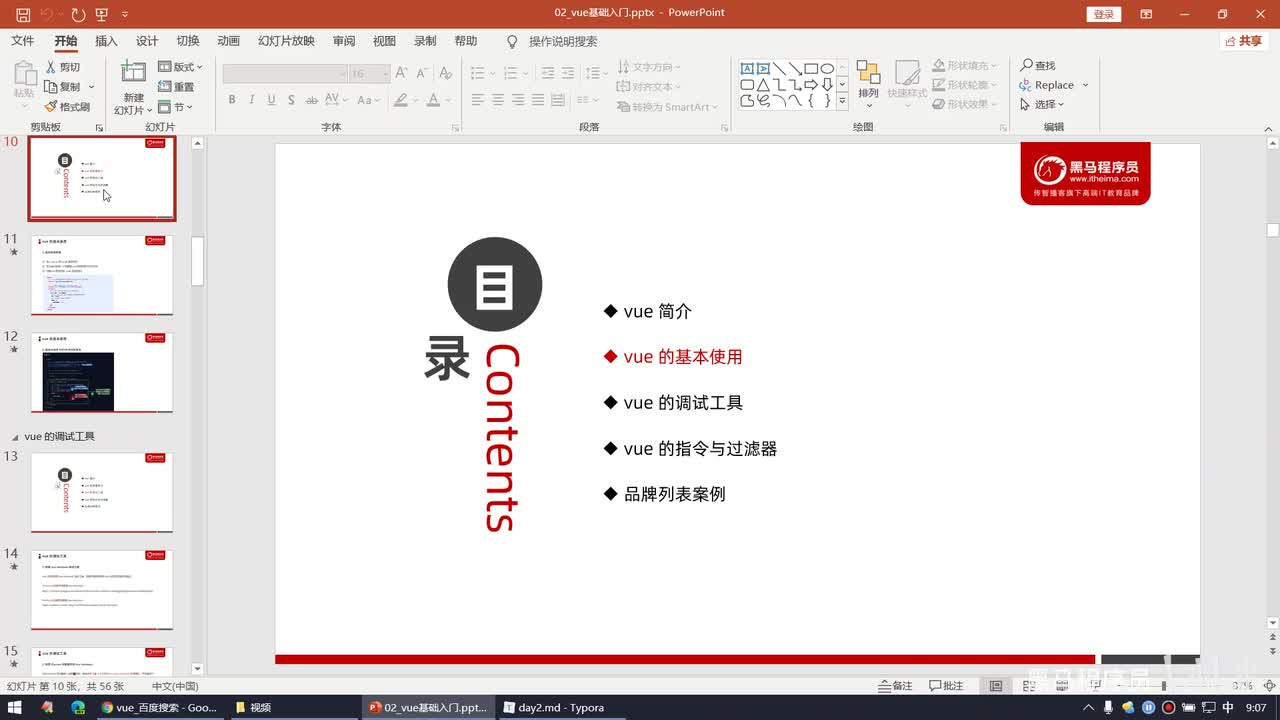Click the Redo arrow in Quick Access Toolbar
The image size is (1280, 720).
[78, 15]
